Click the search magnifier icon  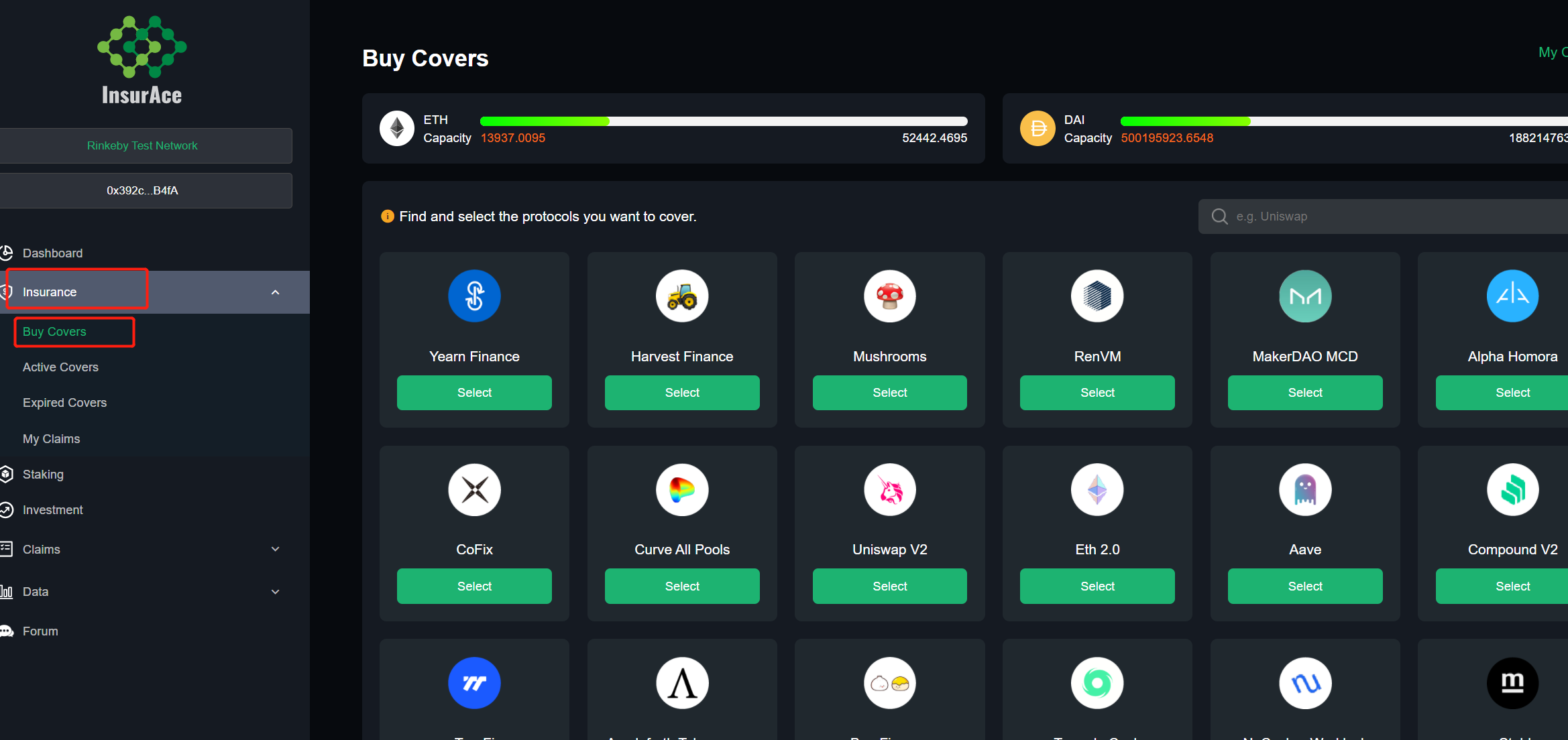(1219, 217)
